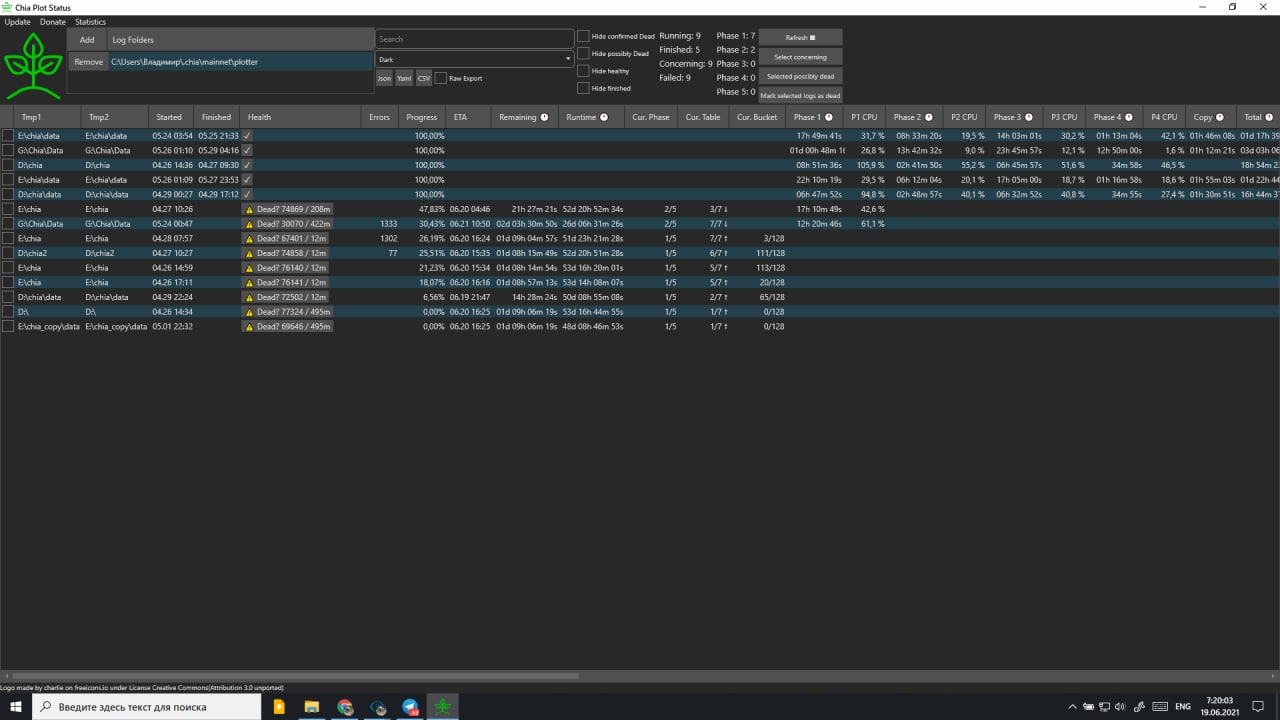1280x720 pixels.
Task: Click the Errors column header
Action: pos(380,117)
